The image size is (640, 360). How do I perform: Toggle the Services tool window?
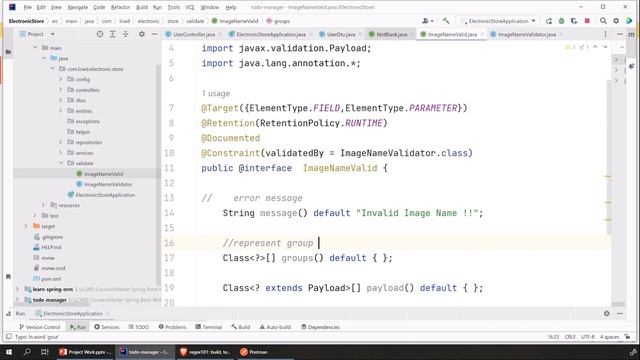(x=107, y=327)
